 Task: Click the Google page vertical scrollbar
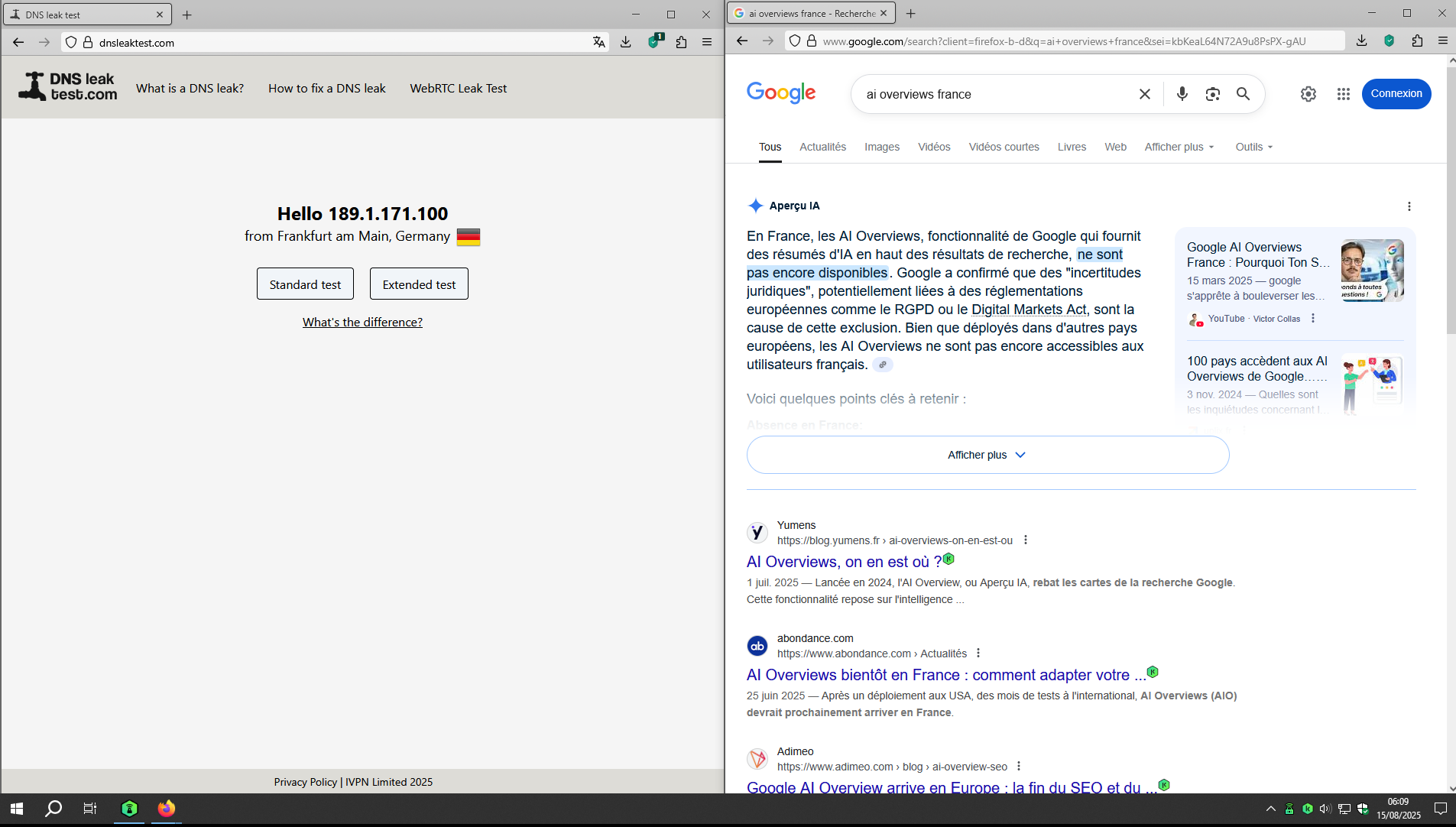pos(1451,200)
